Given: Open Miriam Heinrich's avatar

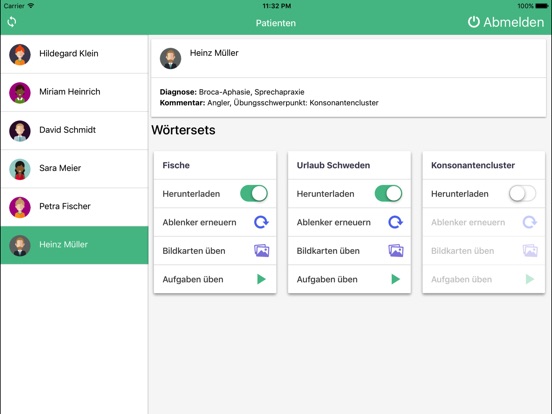Looking at the screenshot, I should [20, 93].
